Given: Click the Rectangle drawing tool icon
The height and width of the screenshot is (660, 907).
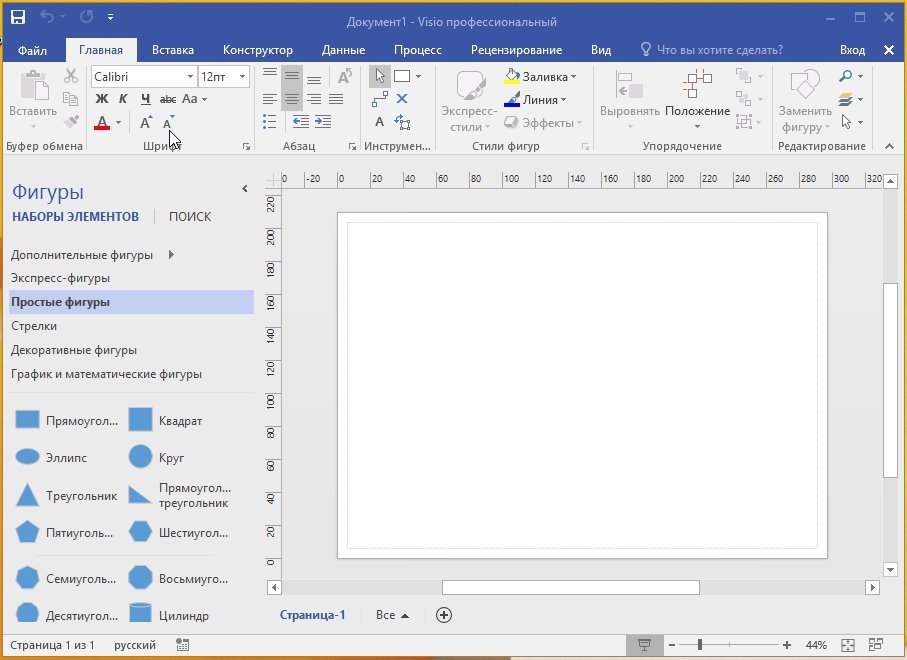Looking at the screenshot, I should pyautogui.click(x=402, y=75).
